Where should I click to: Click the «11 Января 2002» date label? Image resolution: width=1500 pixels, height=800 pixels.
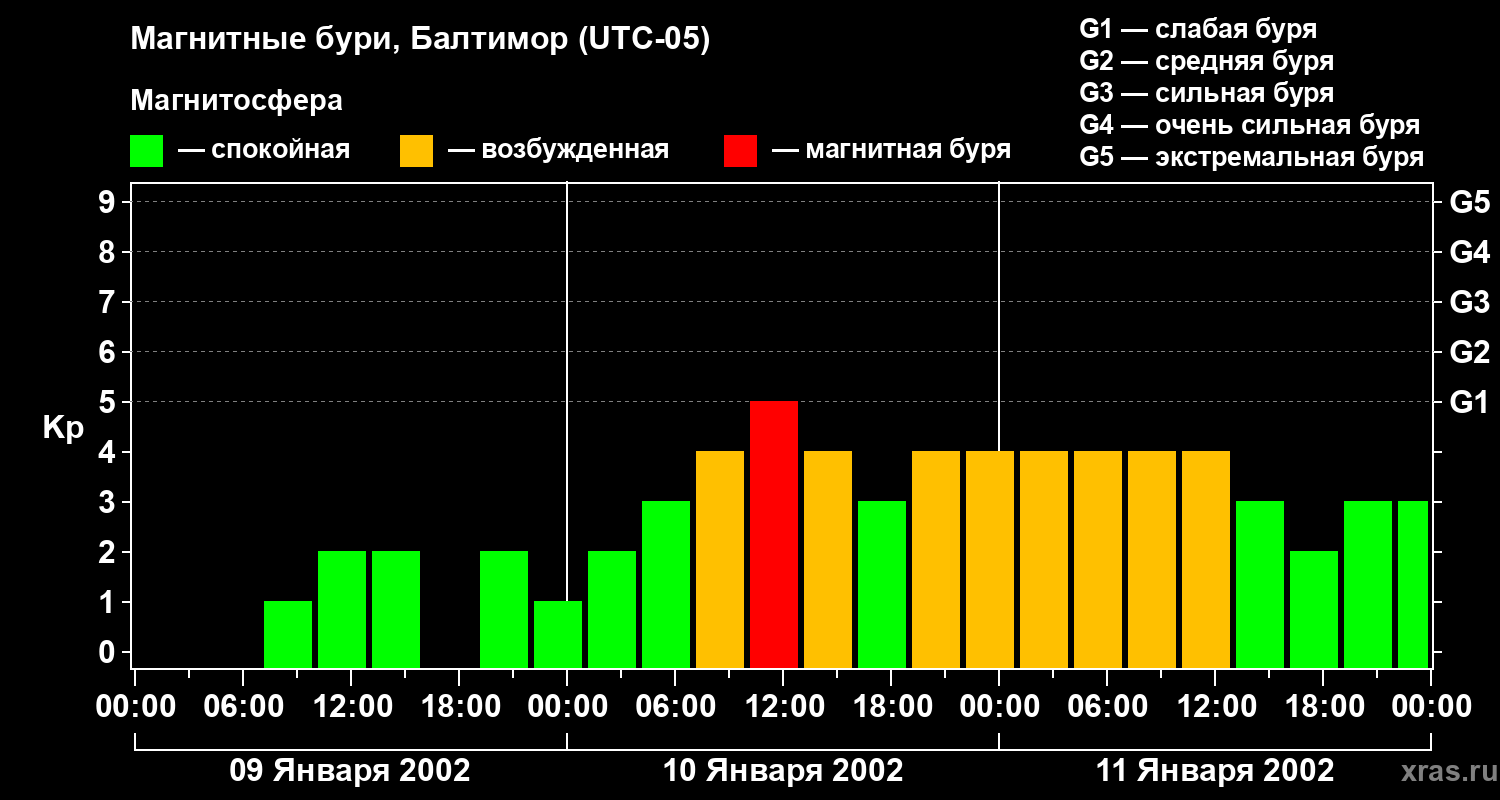coord(1215,771)
